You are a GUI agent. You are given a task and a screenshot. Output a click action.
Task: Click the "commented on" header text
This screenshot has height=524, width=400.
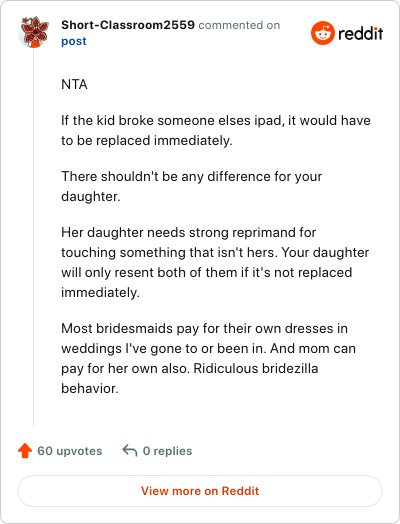[239, 25]
